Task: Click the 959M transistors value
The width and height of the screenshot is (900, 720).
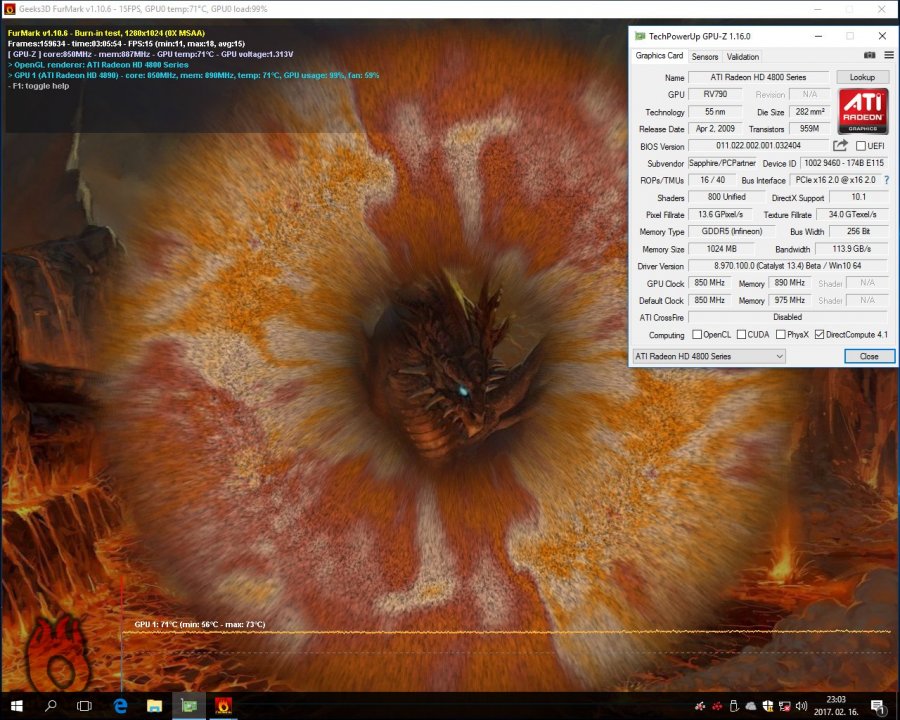Action: (x=809, y=129)
